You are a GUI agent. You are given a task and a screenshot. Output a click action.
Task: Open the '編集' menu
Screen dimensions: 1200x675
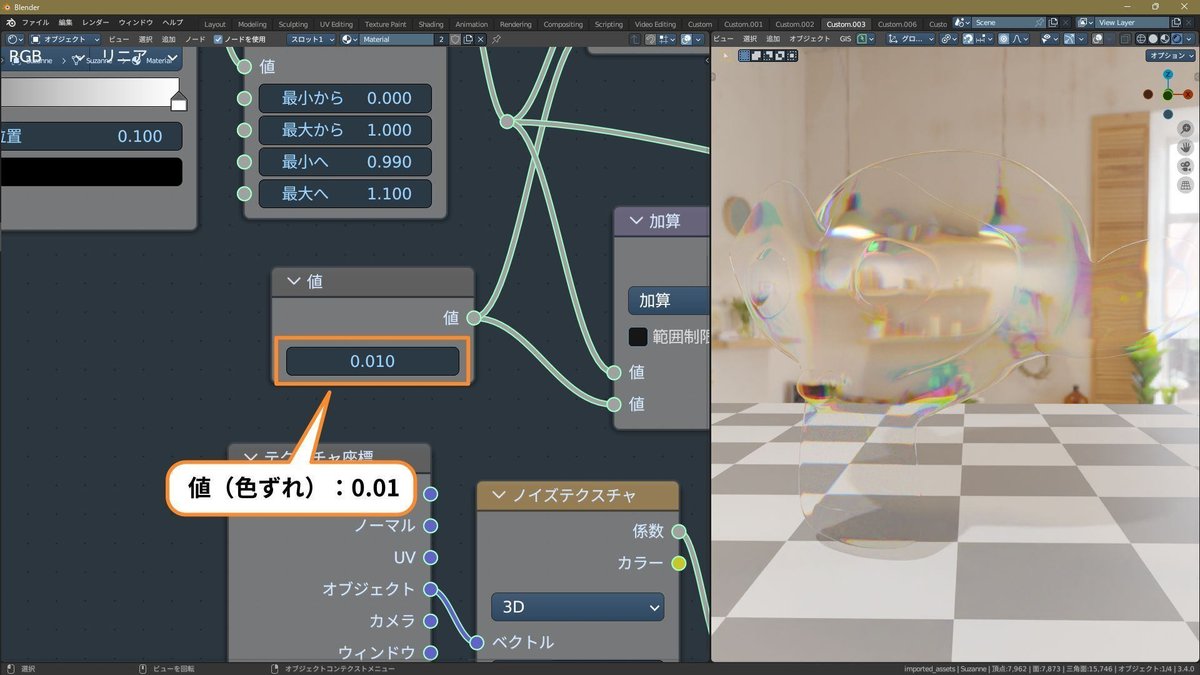[66, 22]
